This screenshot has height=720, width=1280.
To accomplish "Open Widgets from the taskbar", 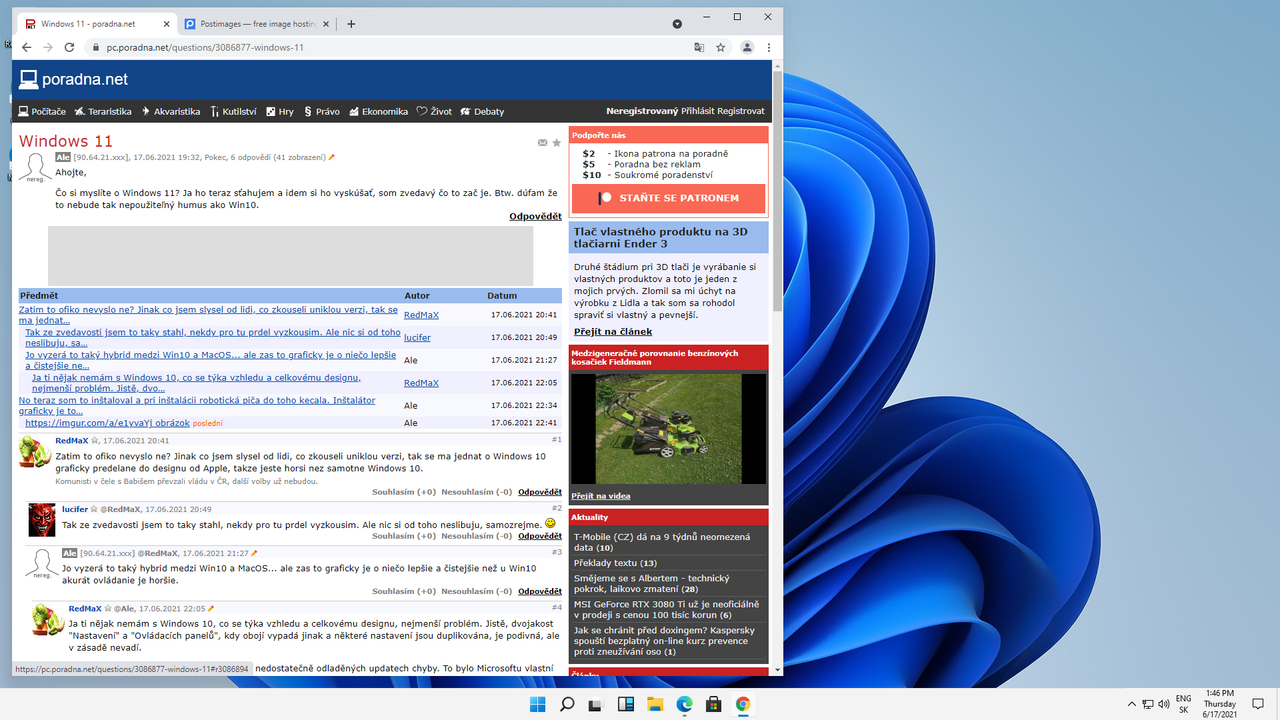I will point(625,704).
